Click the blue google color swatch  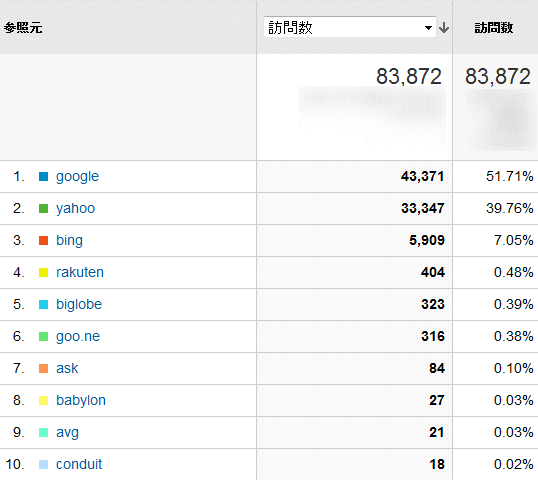click(x=44, y=177)
